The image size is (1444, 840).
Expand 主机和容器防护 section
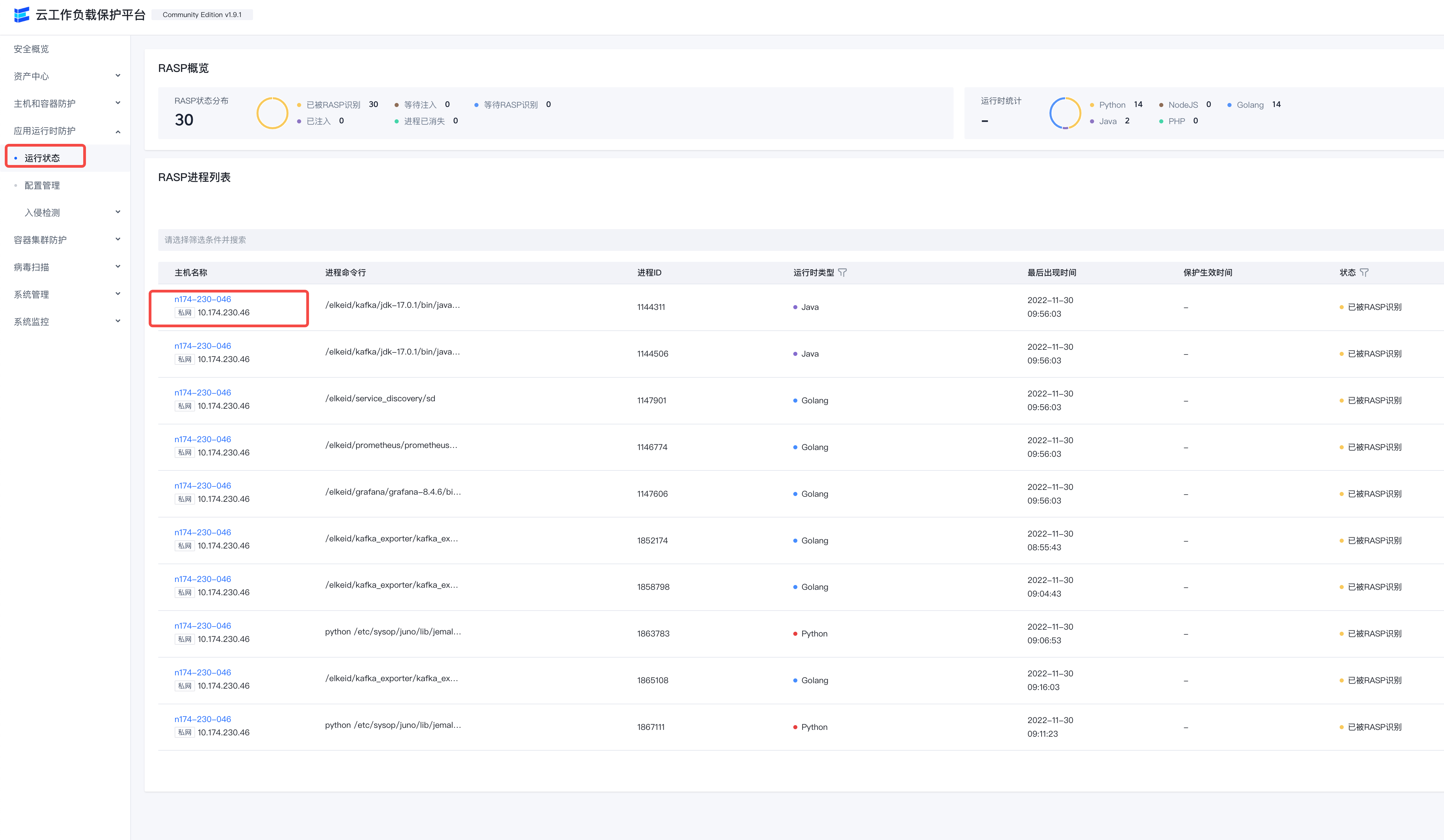(65, 104)
